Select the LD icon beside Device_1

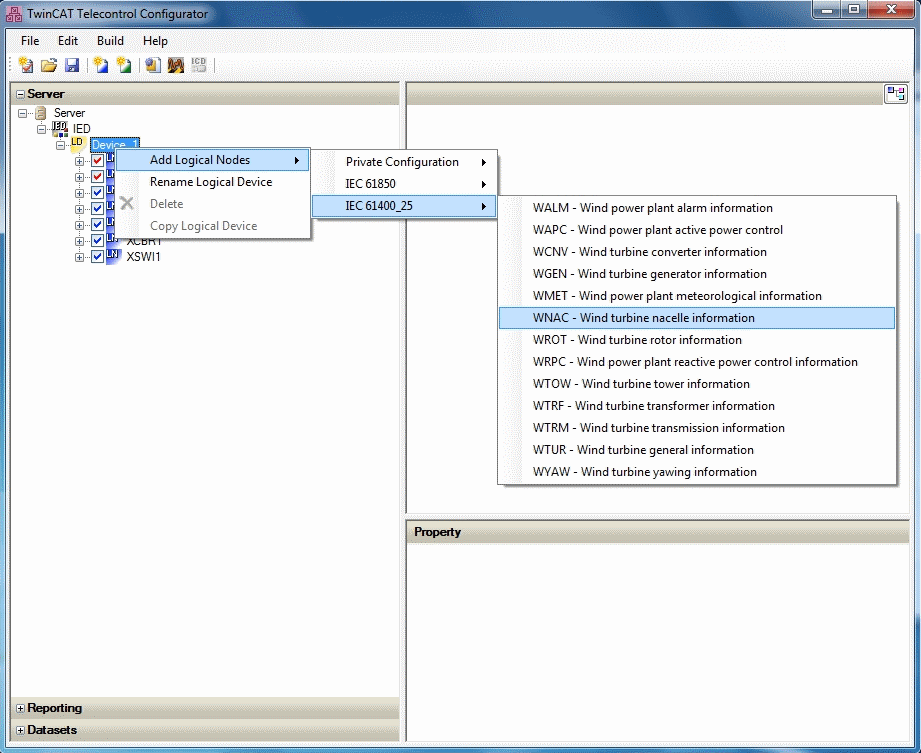[78, 144]
